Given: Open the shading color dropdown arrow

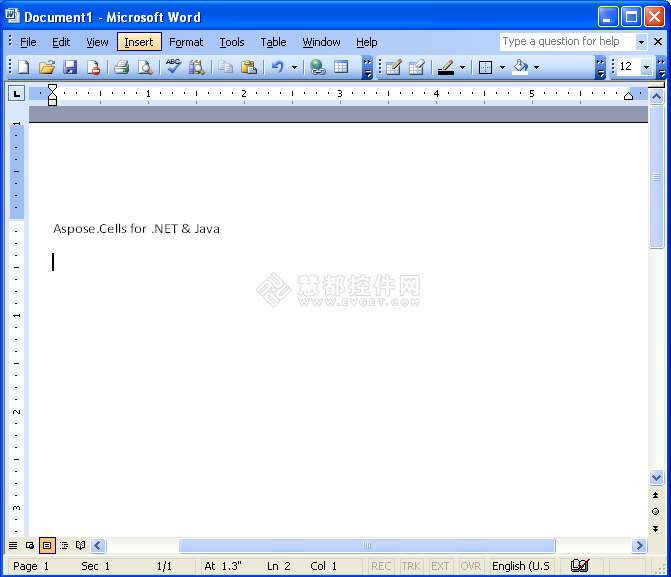Looking at the screenshot, I should (x=536, y=67).
